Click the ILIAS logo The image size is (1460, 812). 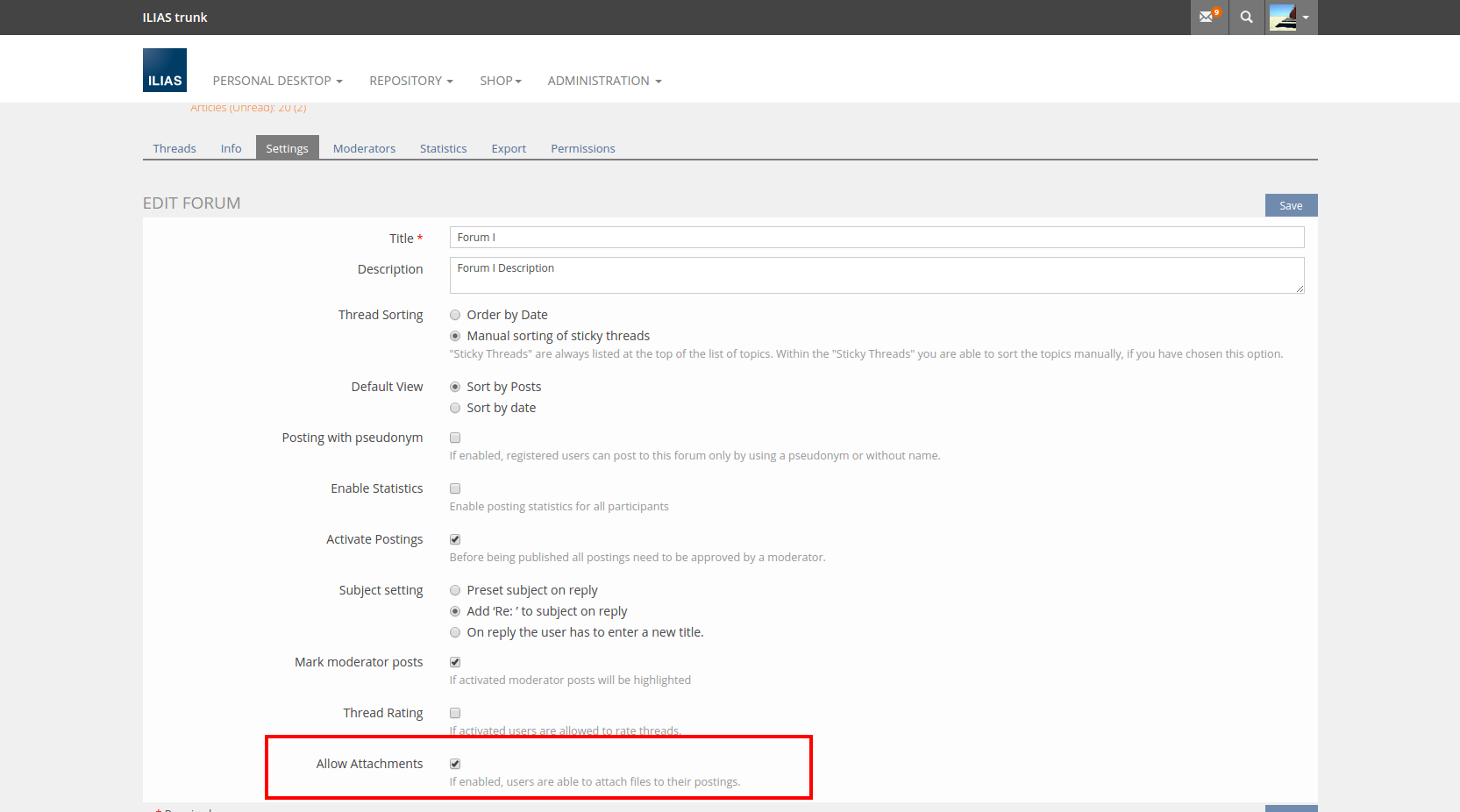click(165, 70)
